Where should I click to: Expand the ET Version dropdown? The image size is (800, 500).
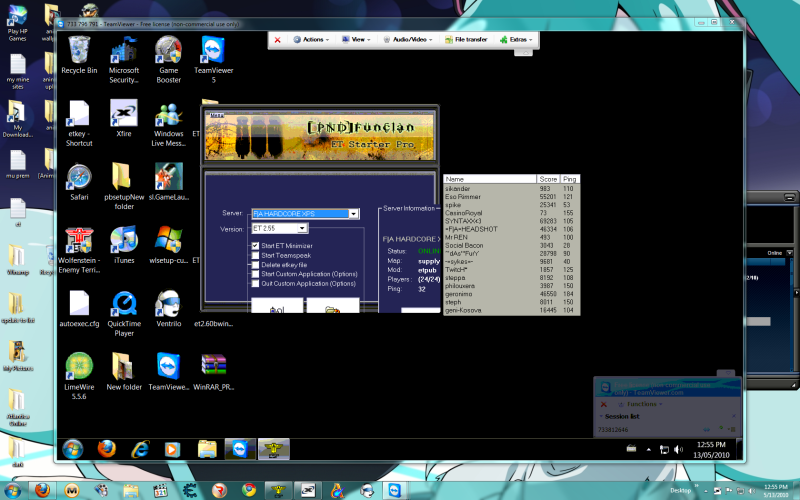[x=302, y=228]
